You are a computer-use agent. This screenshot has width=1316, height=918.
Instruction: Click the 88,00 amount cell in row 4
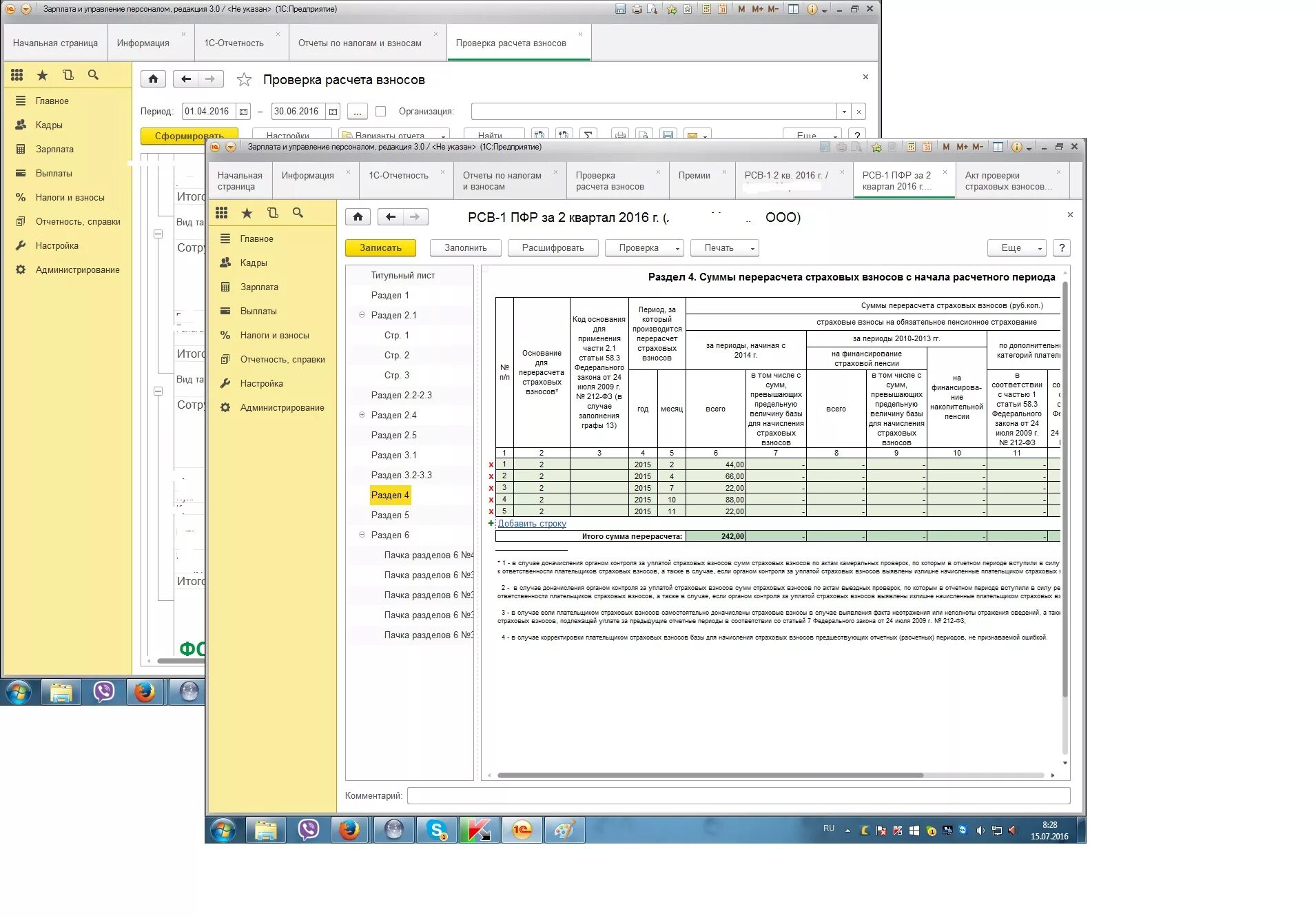click(715, 500)
